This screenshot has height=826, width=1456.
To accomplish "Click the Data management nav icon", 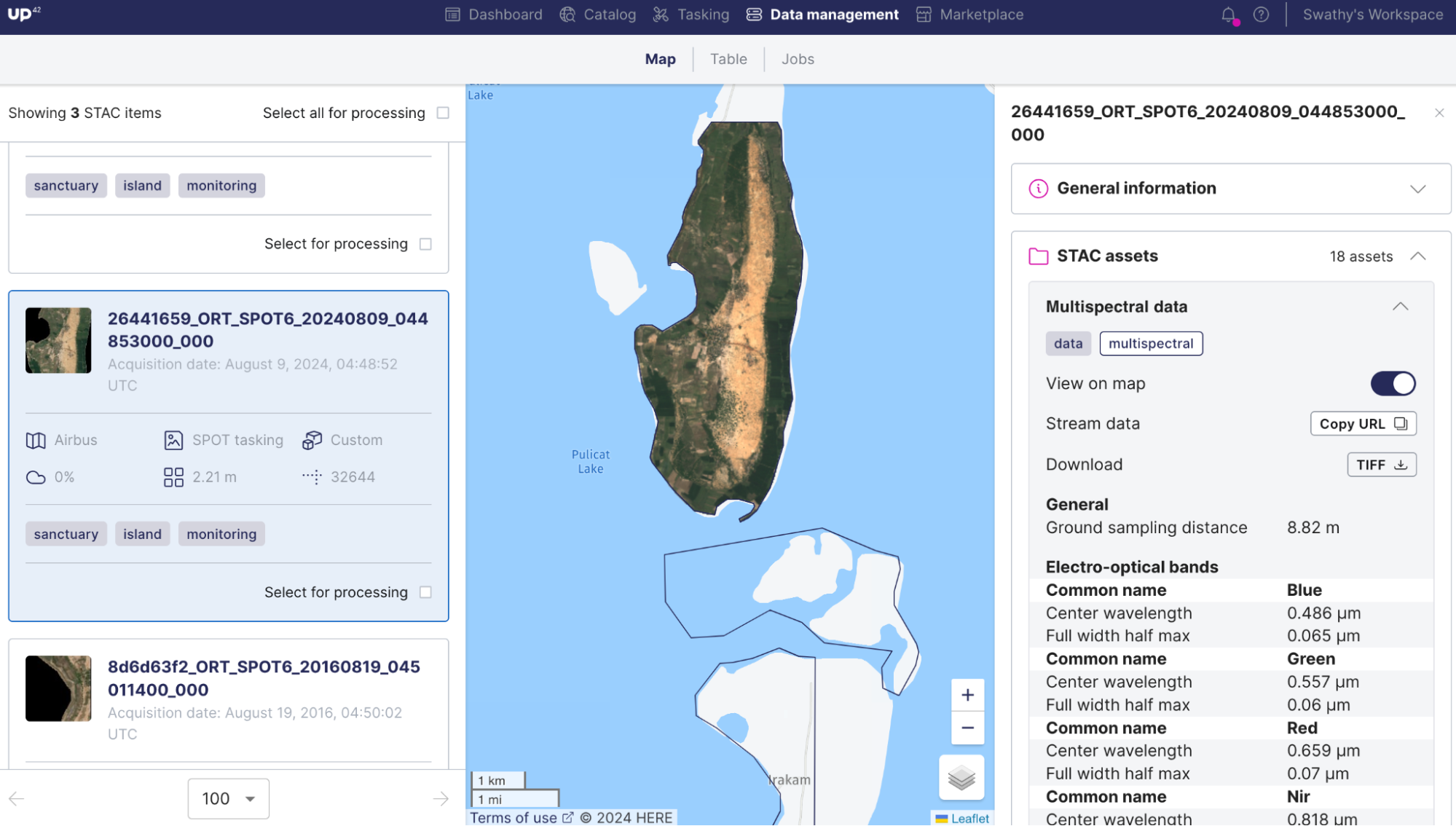I will click(x=754, y=15).
